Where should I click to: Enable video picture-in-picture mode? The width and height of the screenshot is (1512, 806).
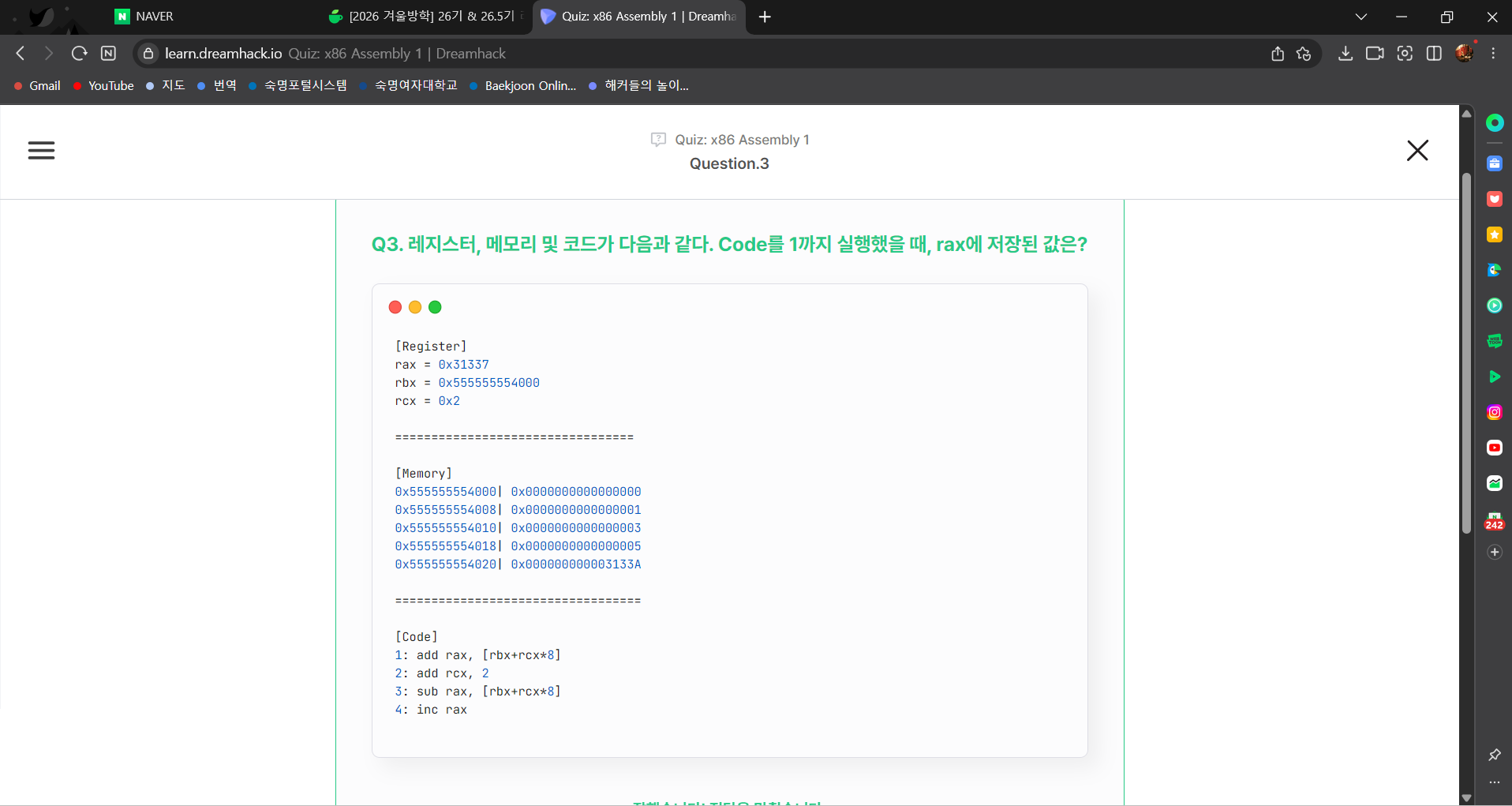1375,54
